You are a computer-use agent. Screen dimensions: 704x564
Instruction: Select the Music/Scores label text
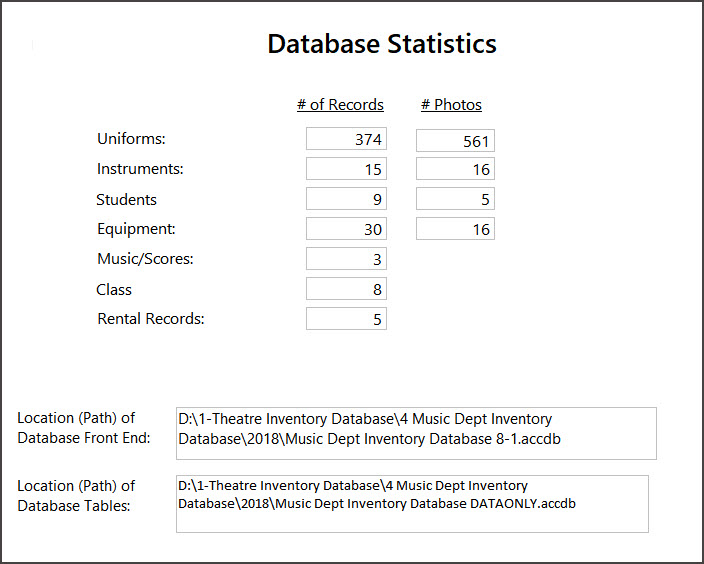tap(145, 260)
